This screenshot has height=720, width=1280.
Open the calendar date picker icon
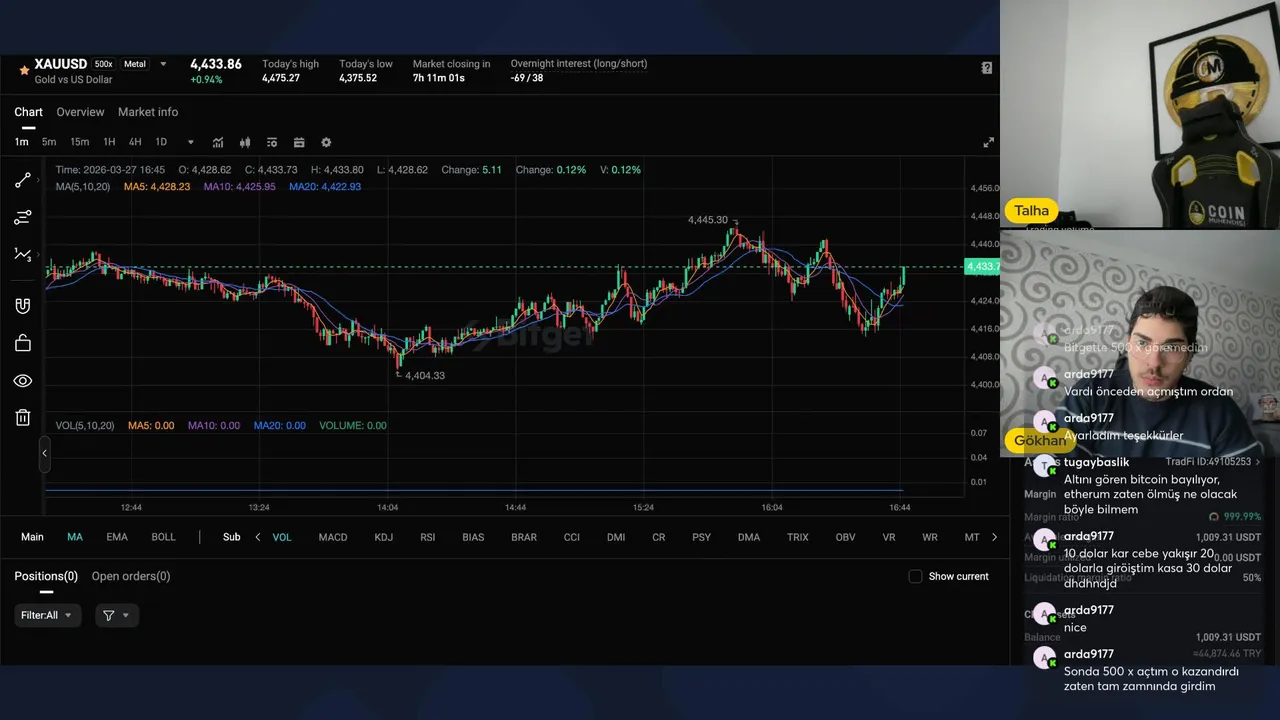tap(299, 142)
